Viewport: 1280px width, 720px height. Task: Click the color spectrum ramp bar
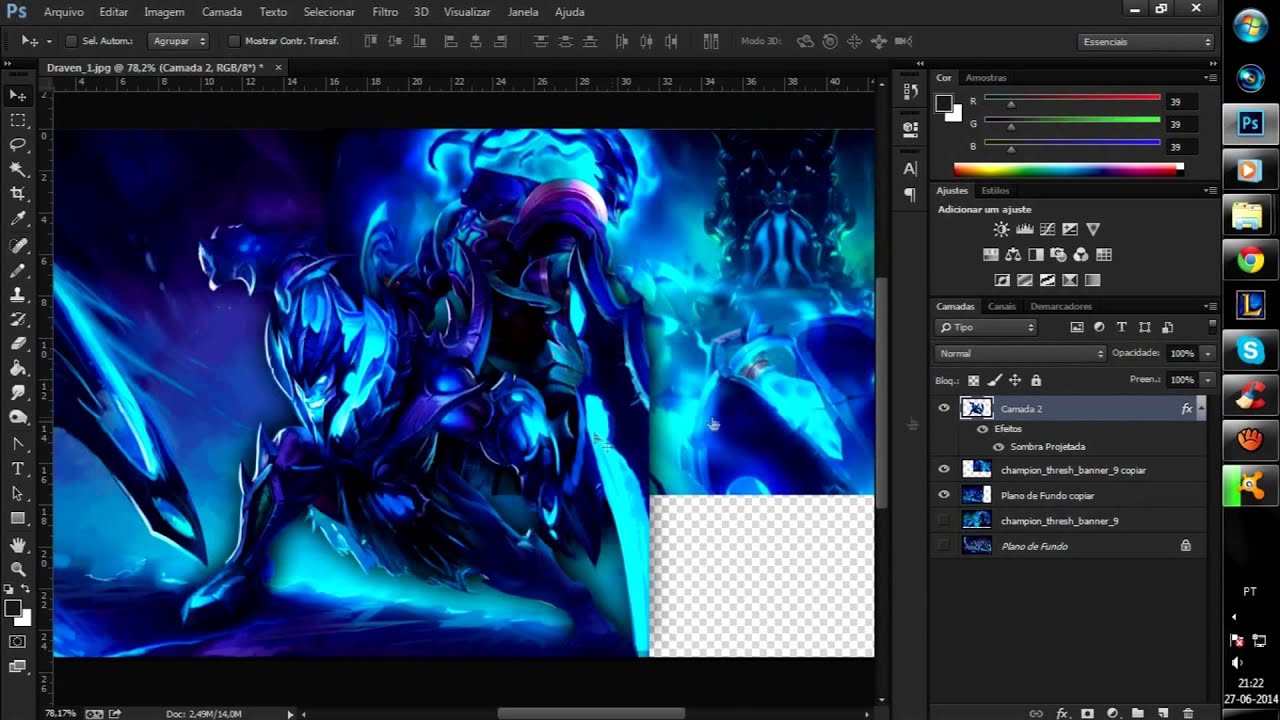(x=1066, y=170)
